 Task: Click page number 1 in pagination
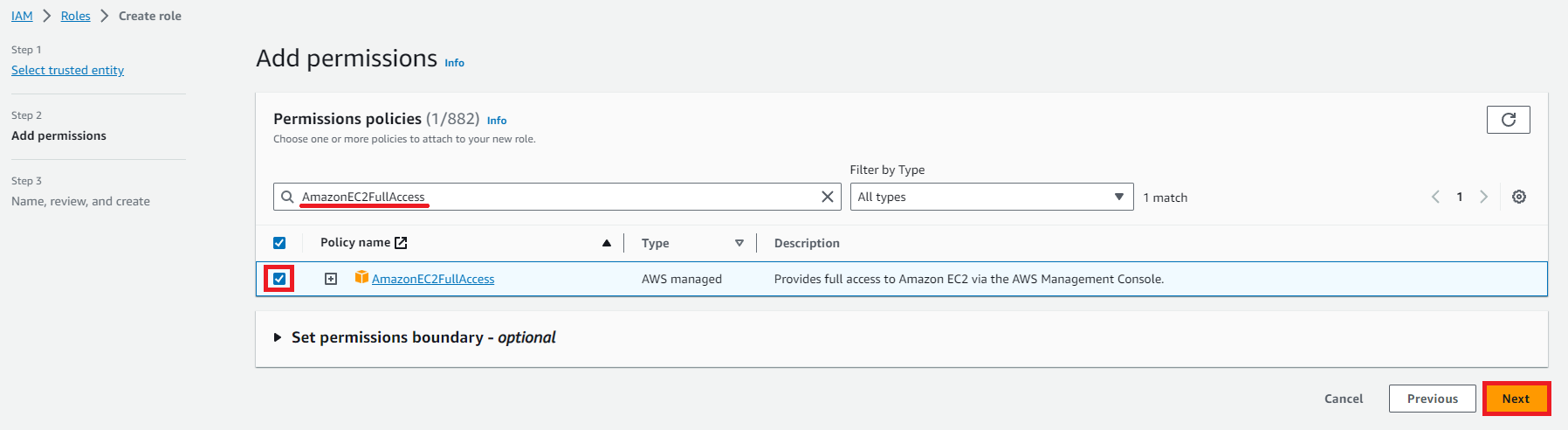tap(1460, 197)
